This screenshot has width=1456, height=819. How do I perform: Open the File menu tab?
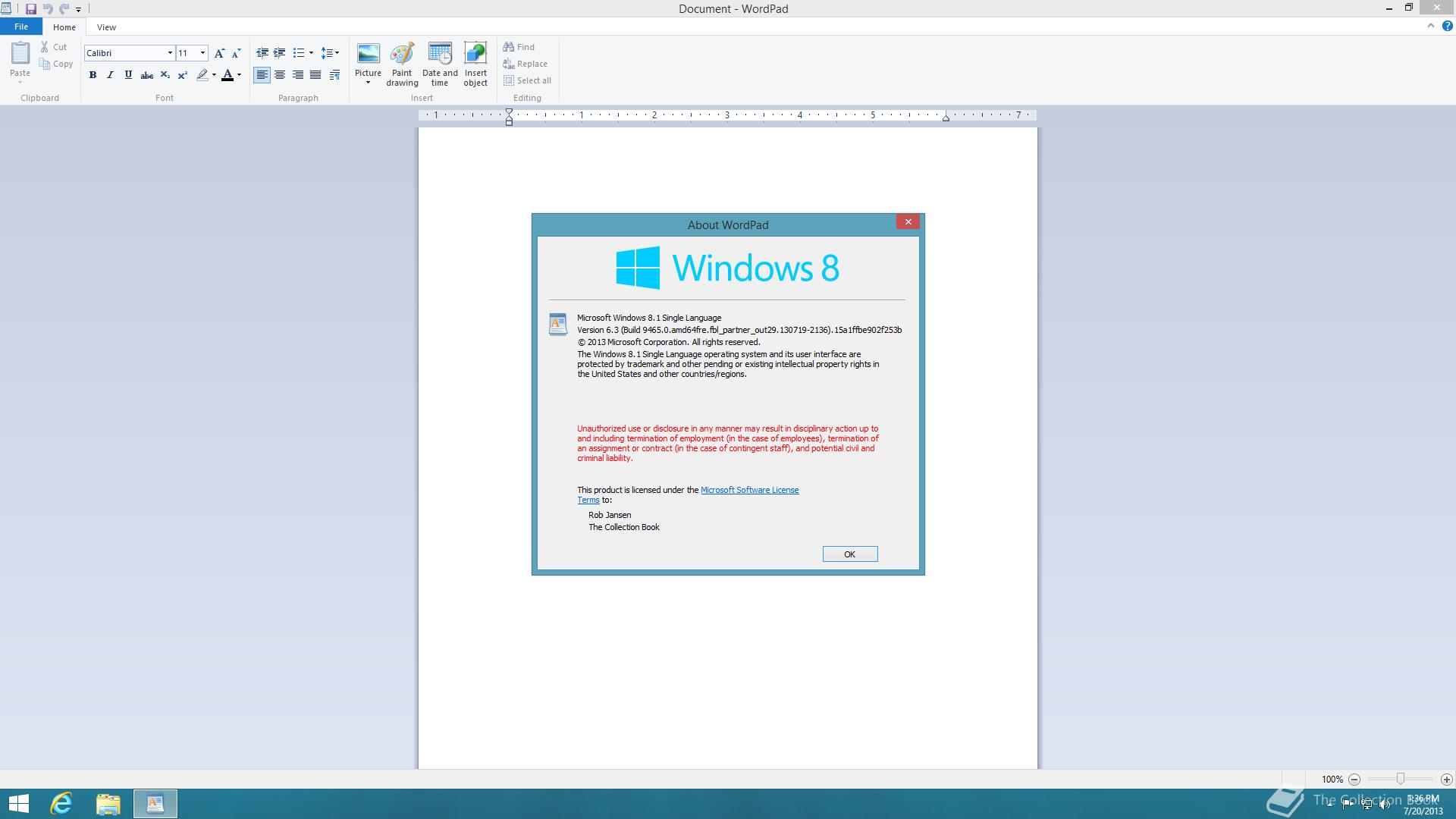pos(21,27)
